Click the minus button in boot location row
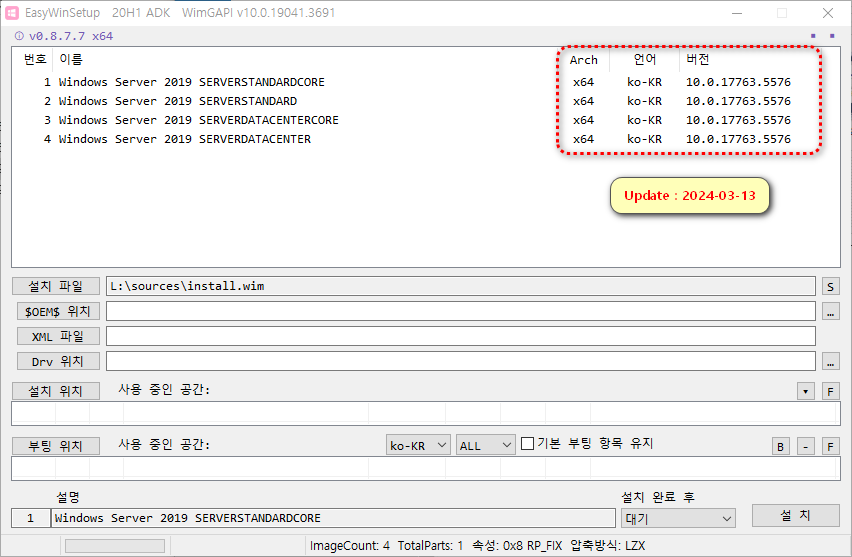852x557 pixels. [805, 446]
